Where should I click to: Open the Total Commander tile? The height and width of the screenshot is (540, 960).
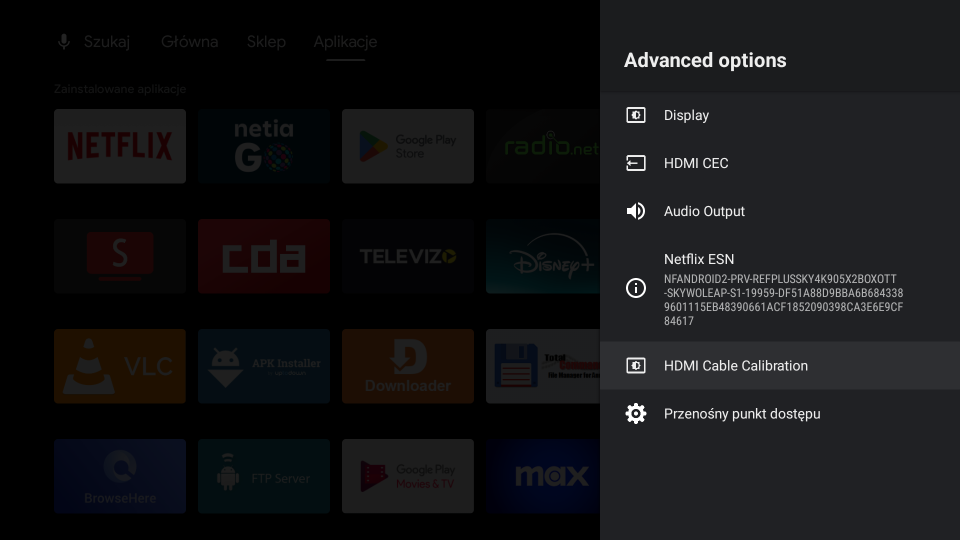(x=543, y=366)
